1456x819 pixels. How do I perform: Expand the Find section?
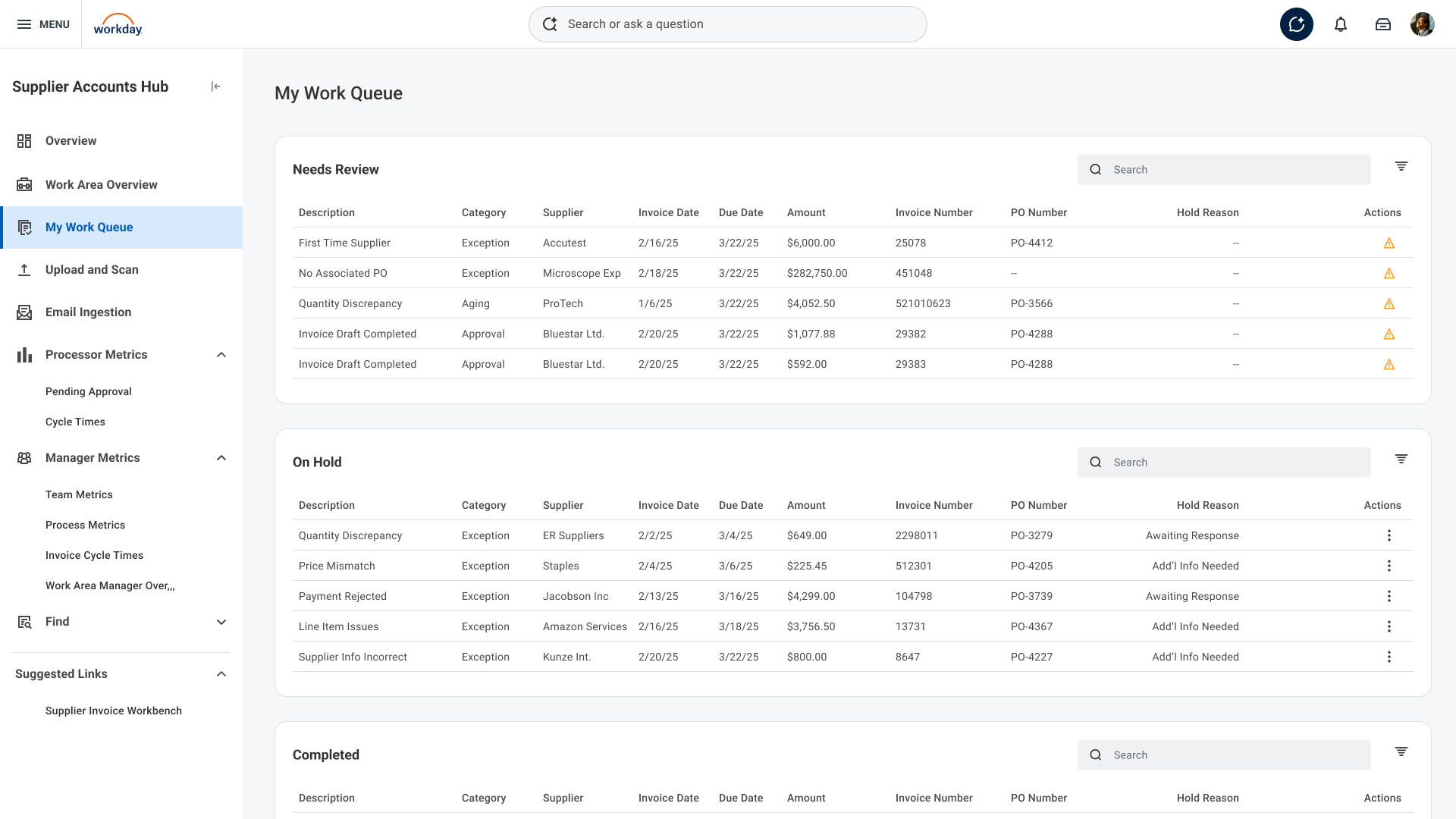(221, 622)
